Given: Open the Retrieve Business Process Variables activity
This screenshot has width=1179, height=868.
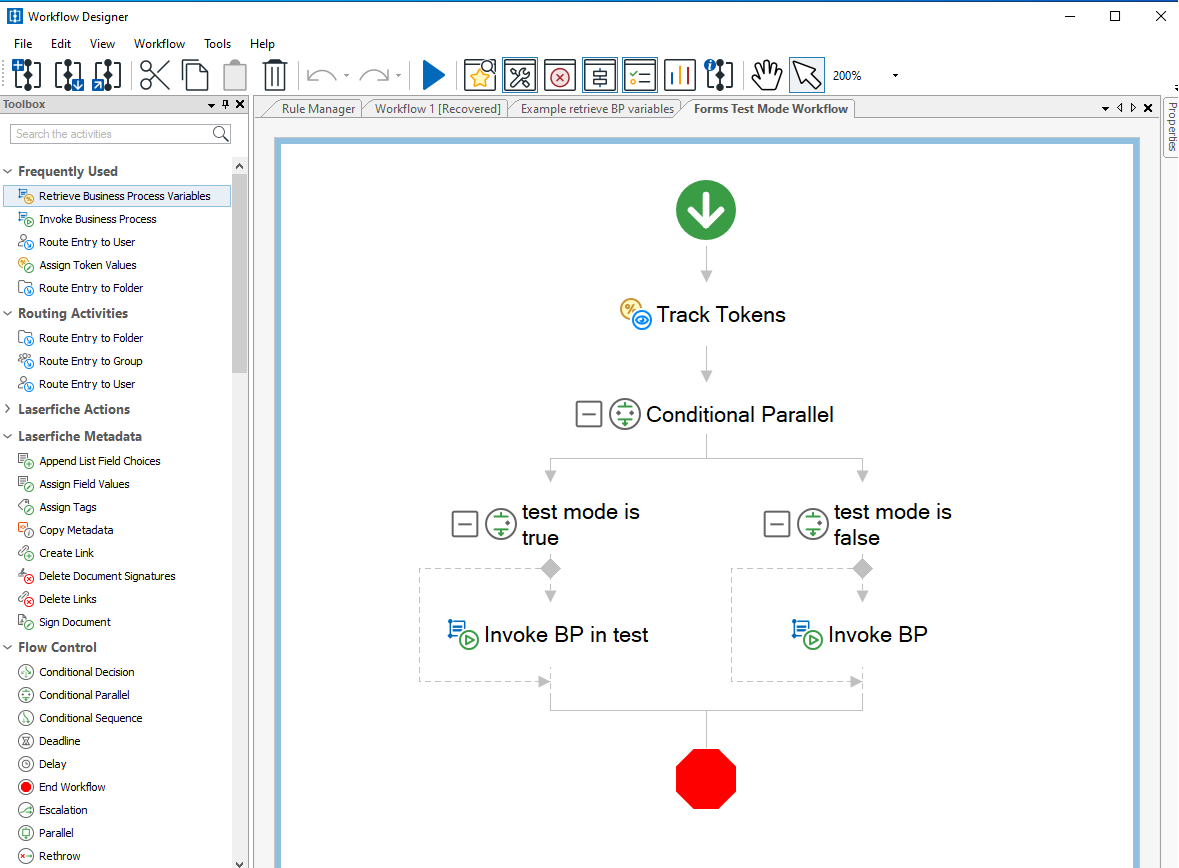Looking at the screenshot, I should pos(117,195).
